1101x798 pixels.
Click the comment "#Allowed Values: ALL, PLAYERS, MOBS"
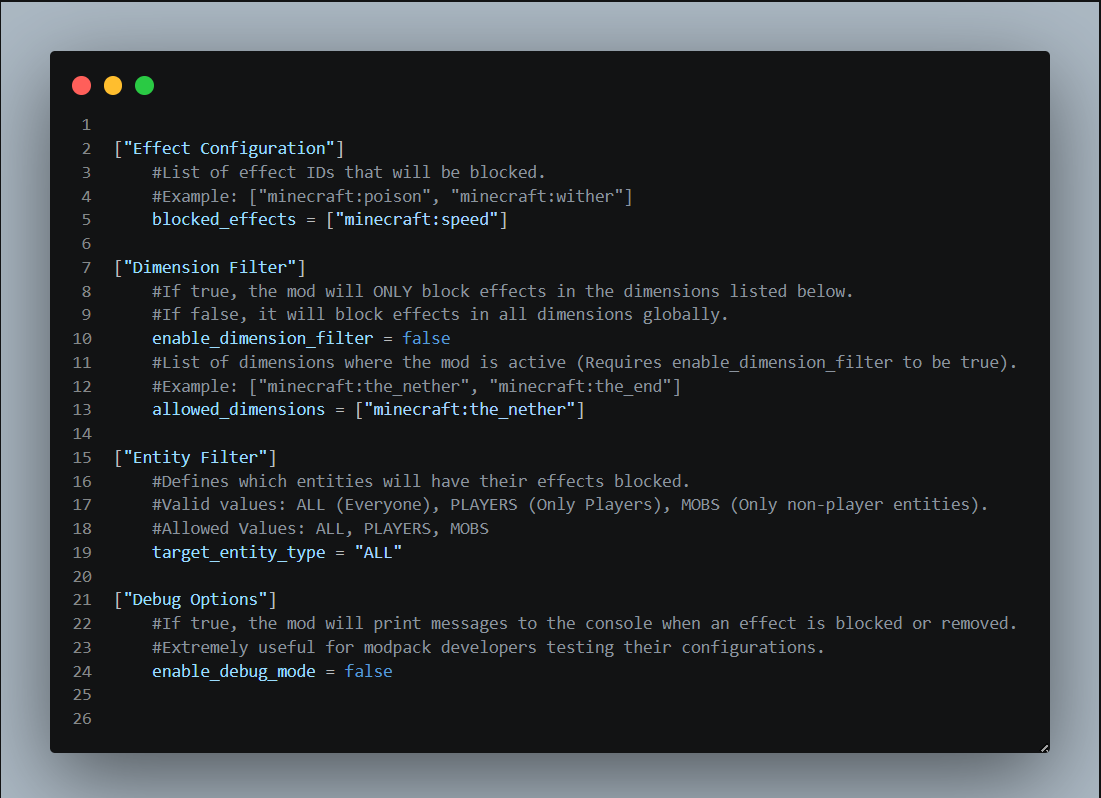(x=320, y=529)
